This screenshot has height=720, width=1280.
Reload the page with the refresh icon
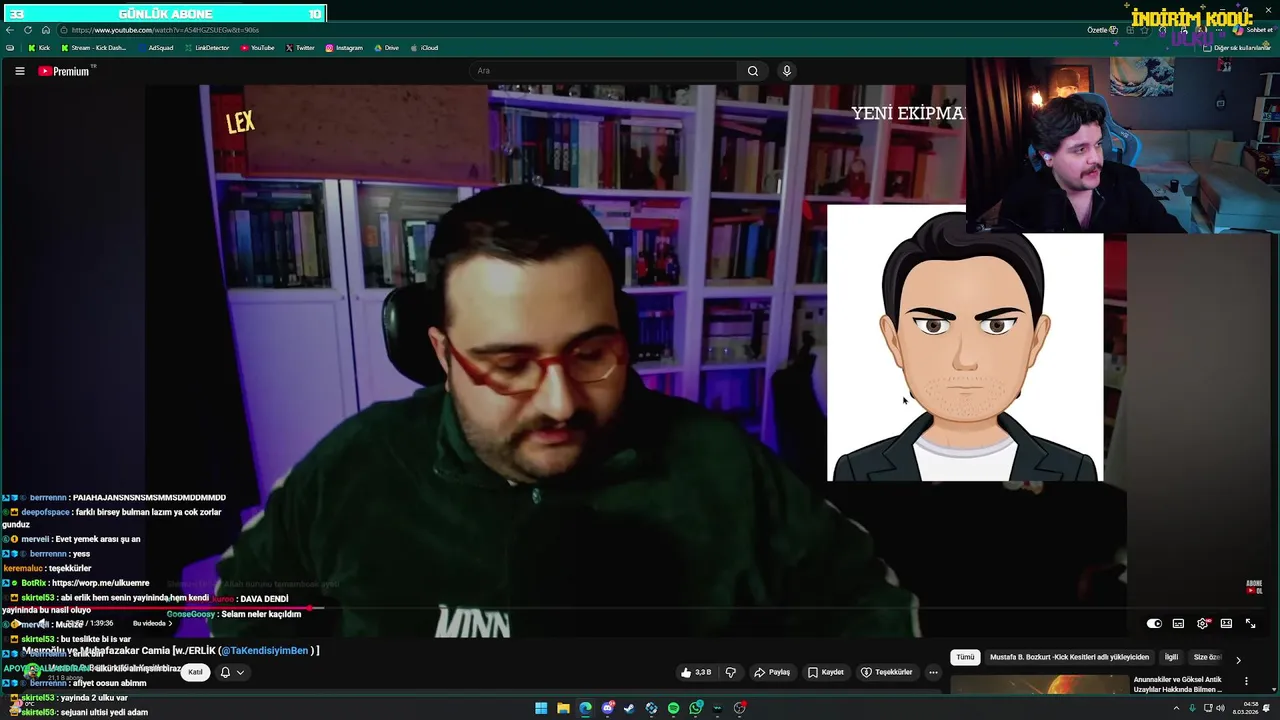pos(28,30)
